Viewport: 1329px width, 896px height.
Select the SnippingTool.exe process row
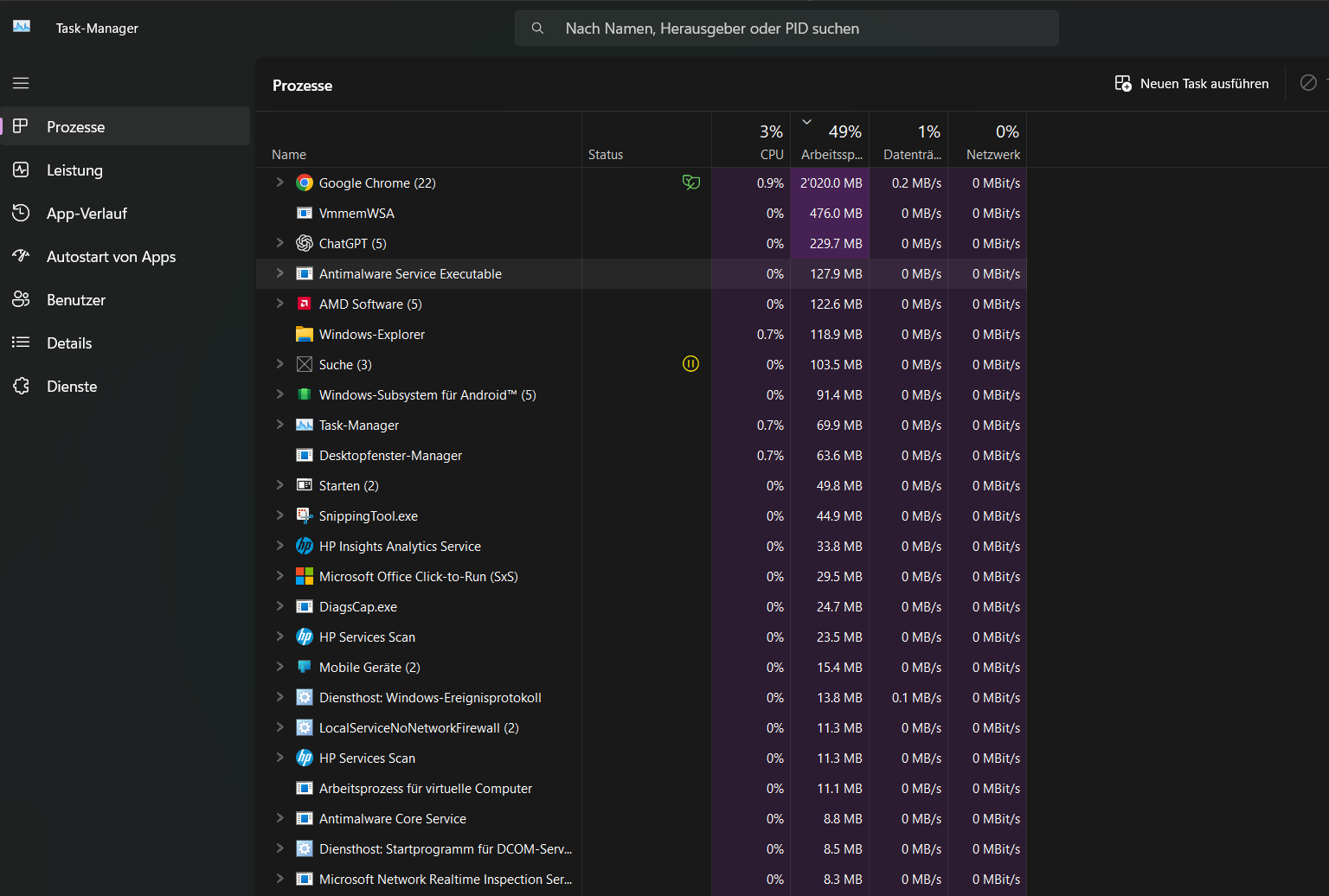click(x=369, y=516)
